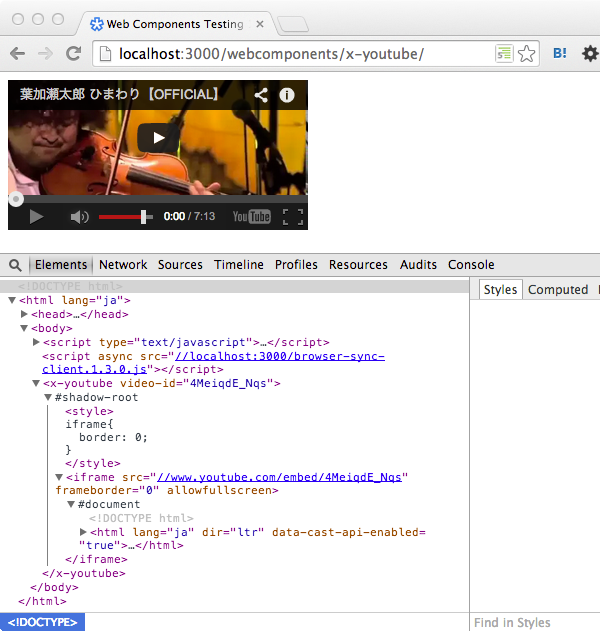This screenshot has height=631, width=600.
Task: Open the gear settings extension icon
Action: coord(590,53)
